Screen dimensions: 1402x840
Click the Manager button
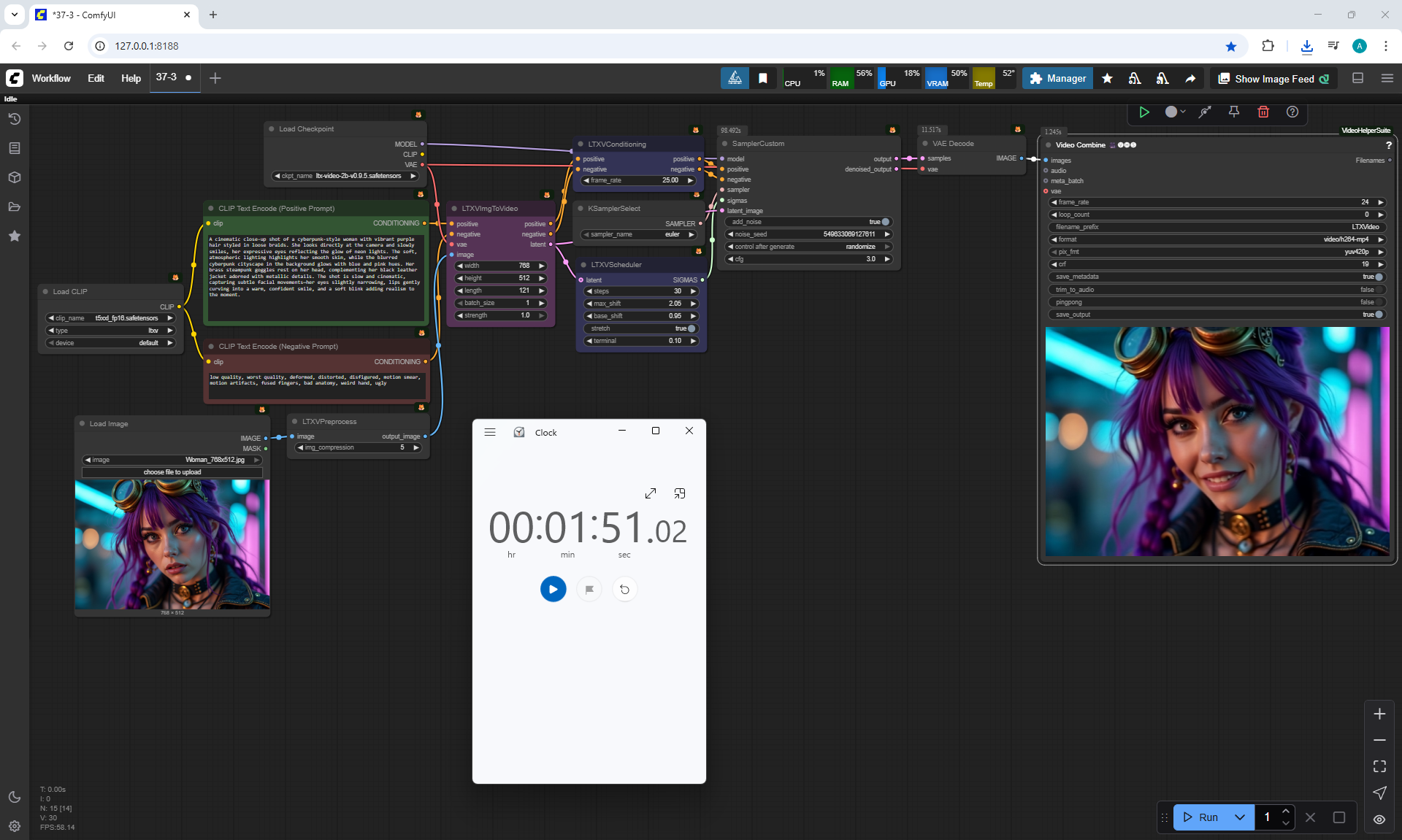[x=1057, y=79]
